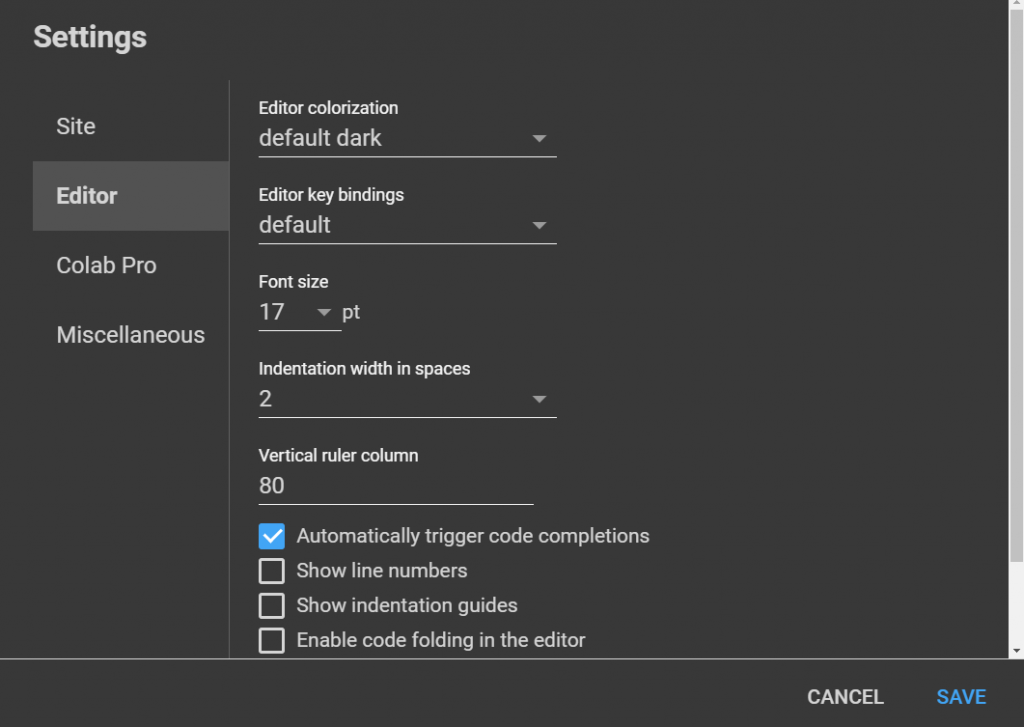Enable Show indentation guides checkbox
The height and width of the screenshot is (727, 1024).
[x=272, y=606]
